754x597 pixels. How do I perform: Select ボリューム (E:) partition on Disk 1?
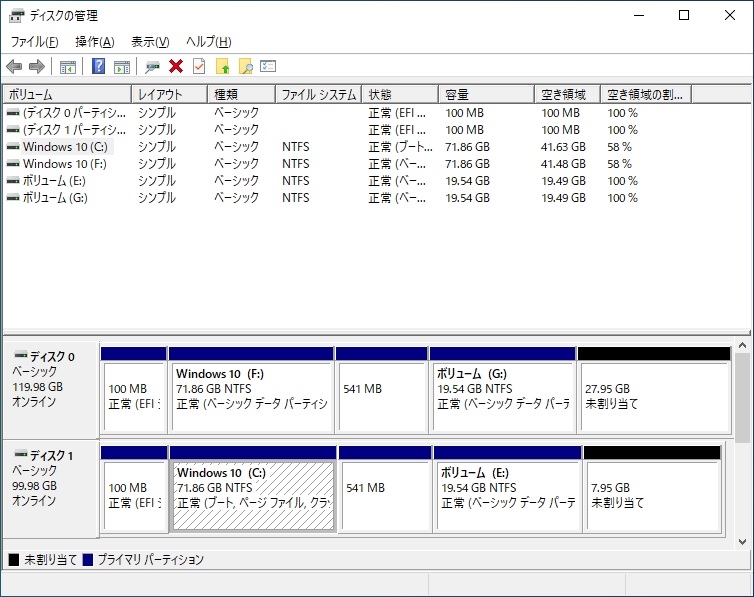click(507, 489)
